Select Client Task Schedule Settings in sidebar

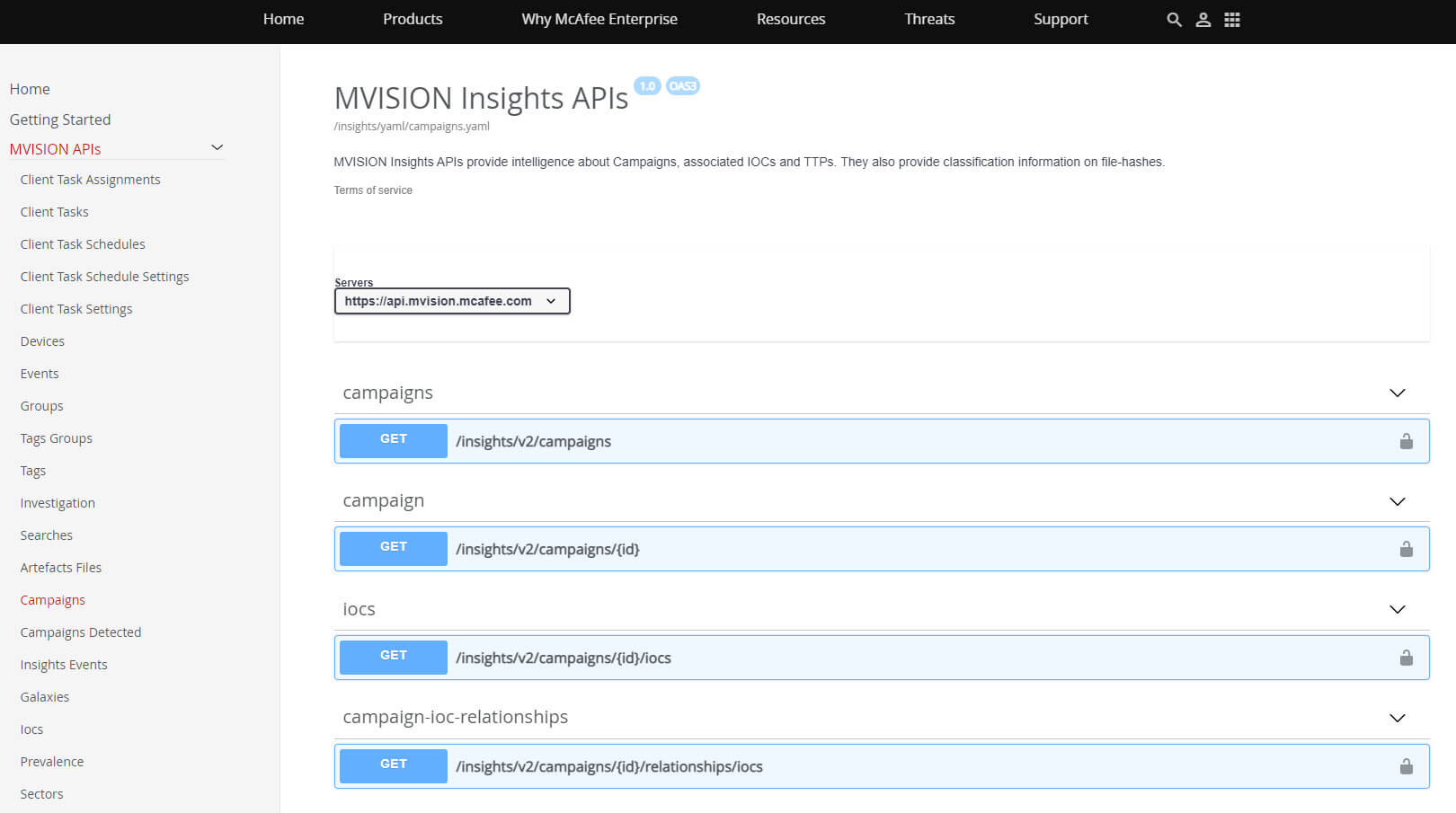point(104,277)
